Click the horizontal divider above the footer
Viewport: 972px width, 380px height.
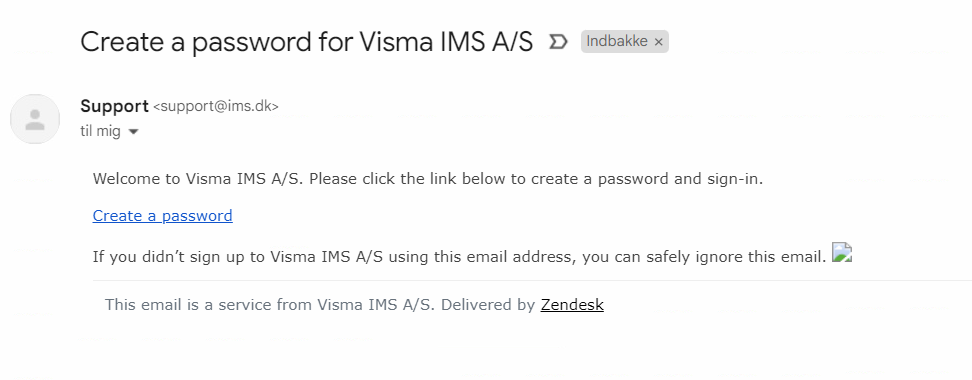[x=532, y=281]
